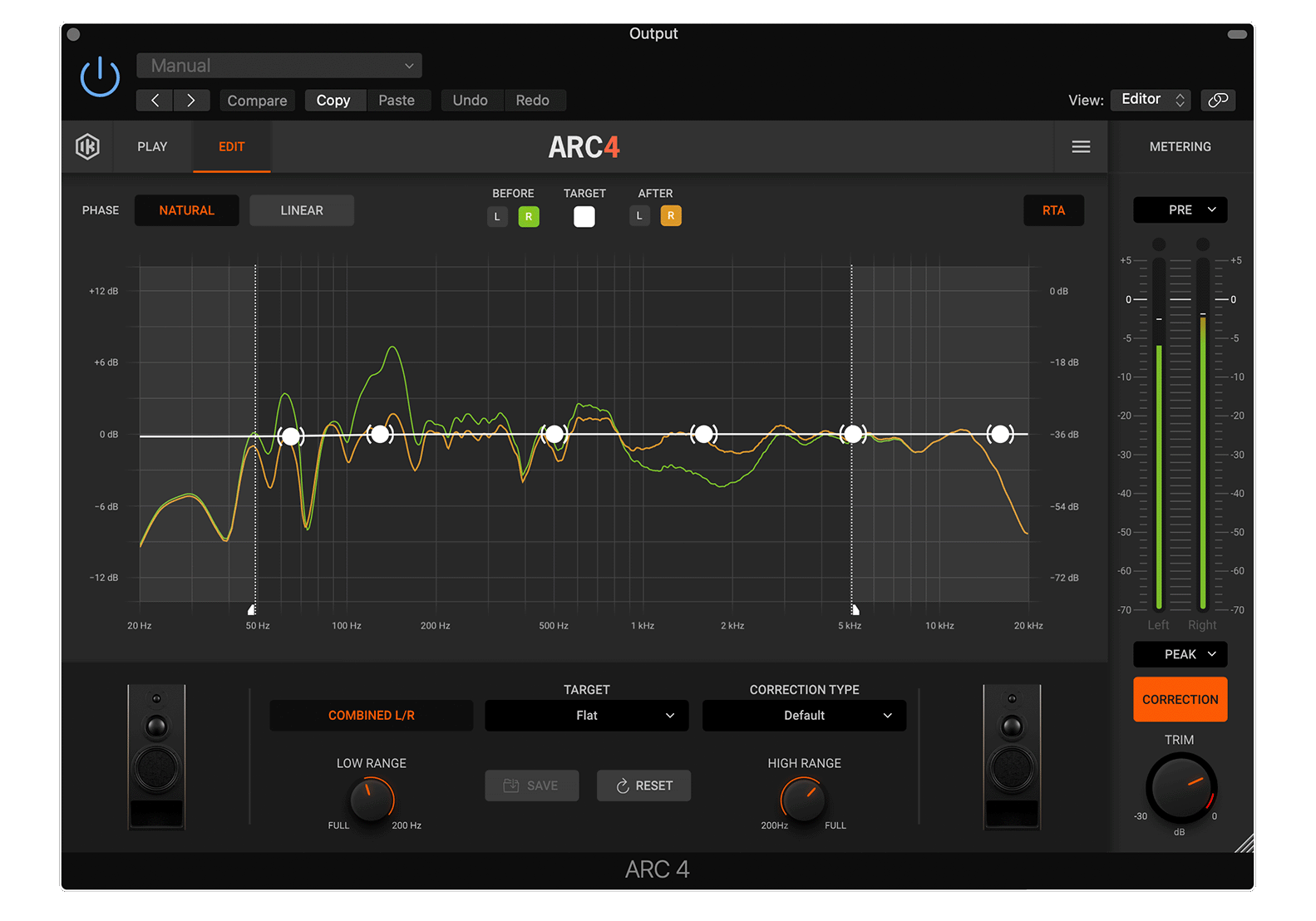Select Natural phase mode

pos(186,210)
